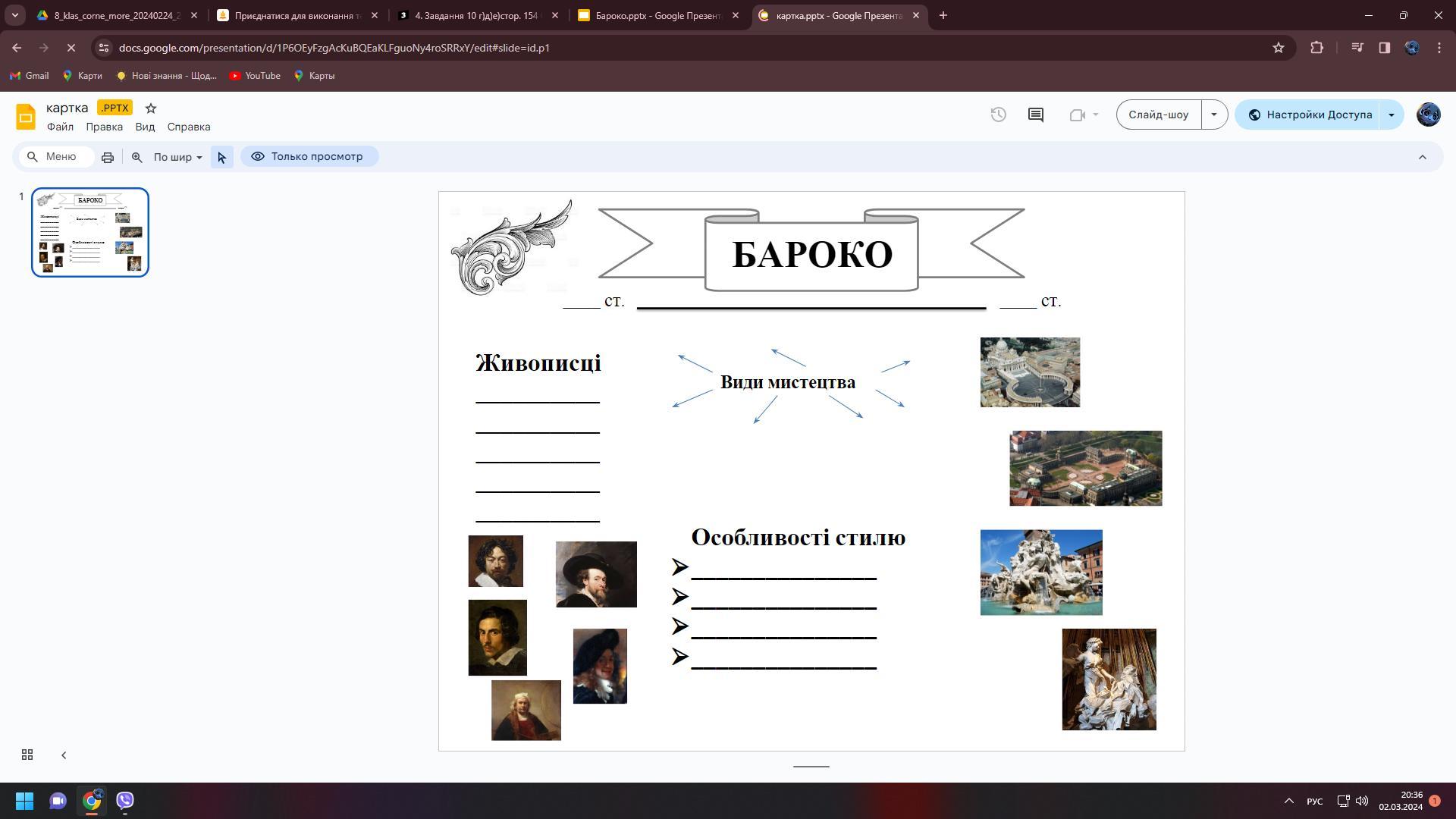Screen dimensions: 1456x819
Task: Click the video call camera icon
Action: tap(1078, 115)
